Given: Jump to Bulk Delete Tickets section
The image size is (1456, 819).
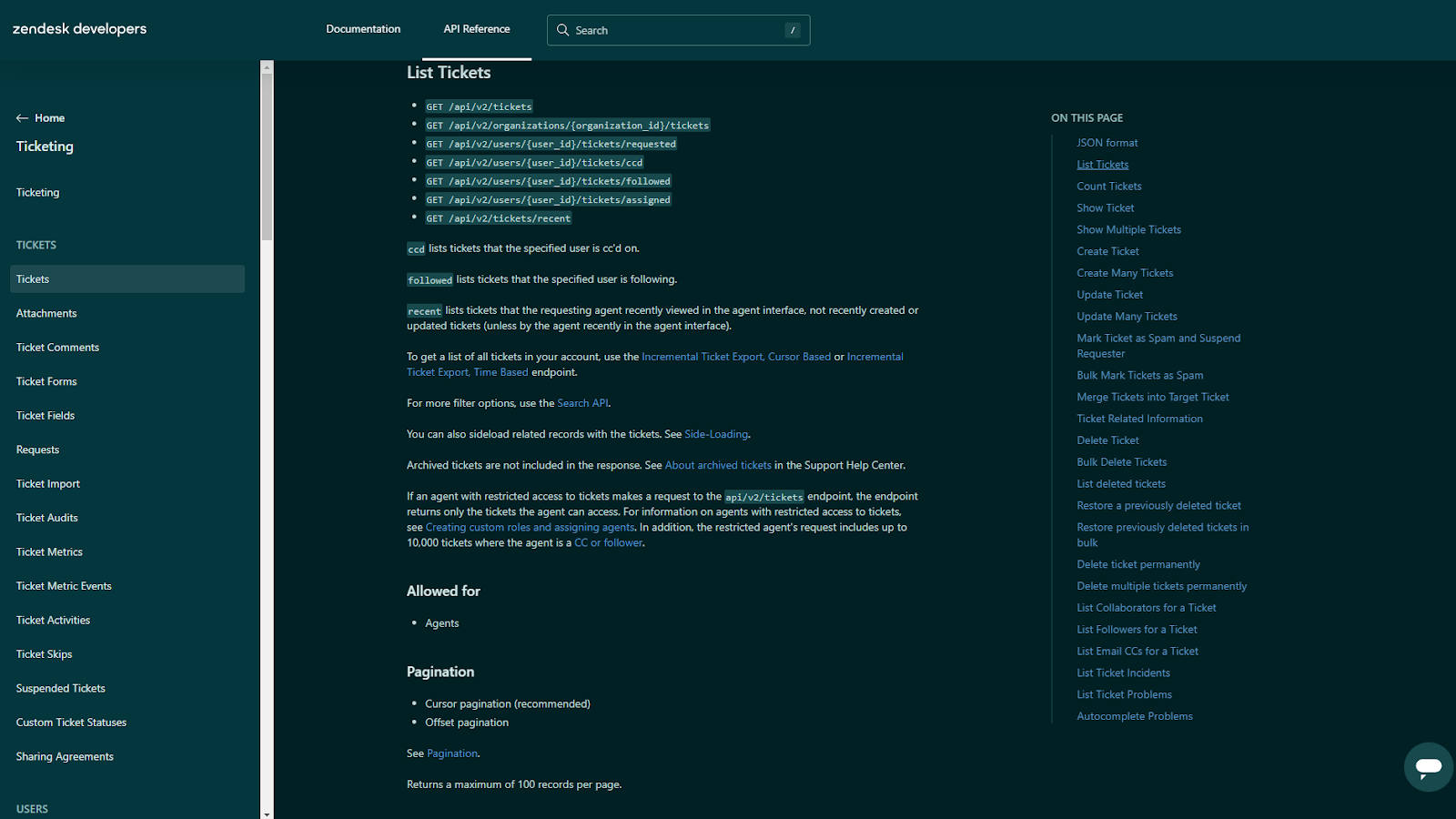Looking at the screenshot, I should pyautogui.click(x=1121, y=462).
